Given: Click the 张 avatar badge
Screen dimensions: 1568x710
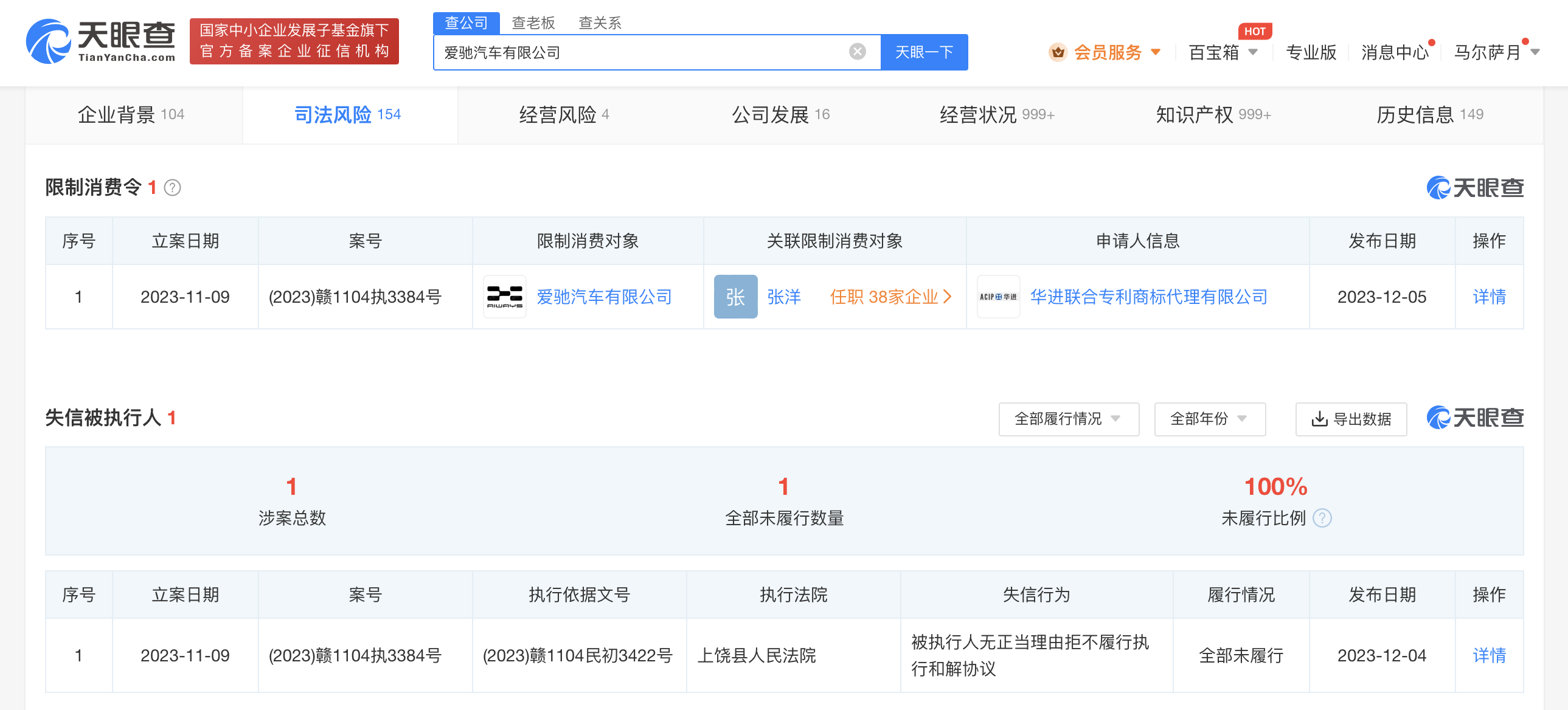Looking at the screenshot, I should point(735,296).
